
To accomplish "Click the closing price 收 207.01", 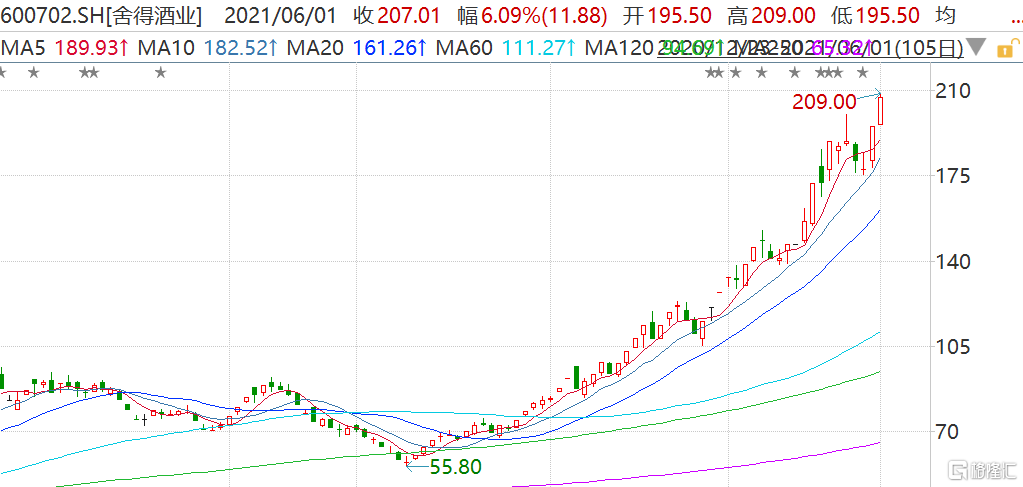I will click(396, 15).
